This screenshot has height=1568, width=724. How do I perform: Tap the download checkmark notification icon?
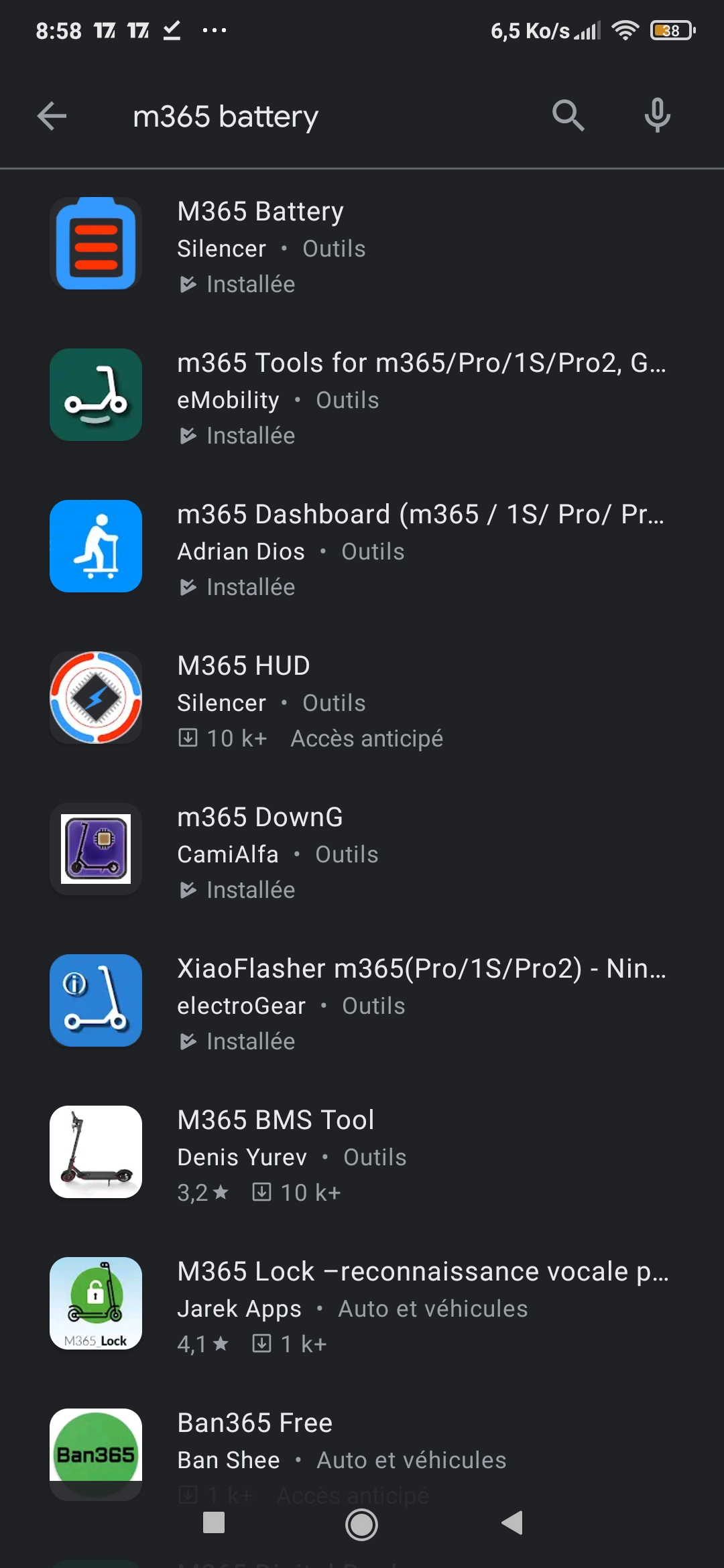click(172, 30)
